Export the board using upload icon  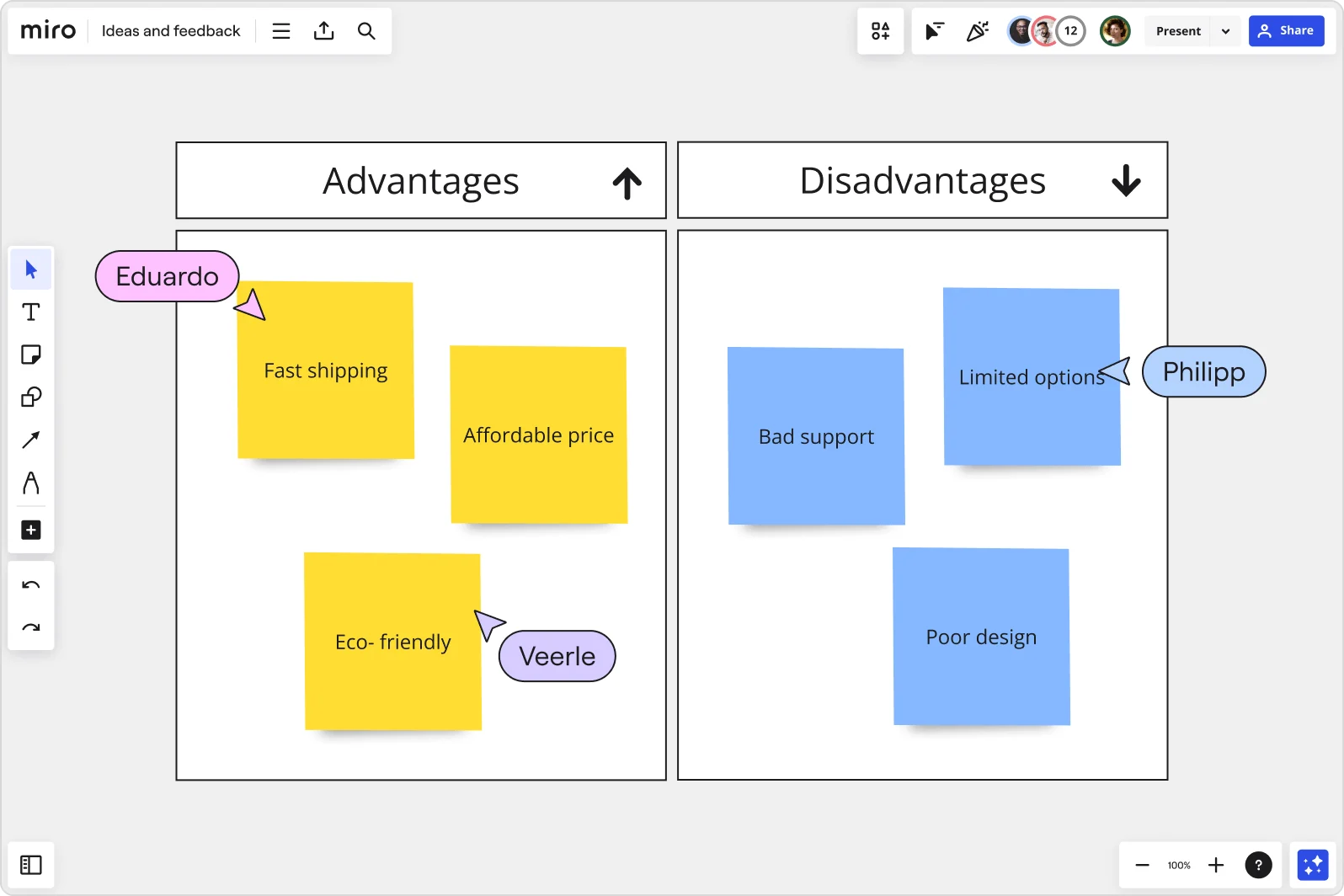click(324, 31)
